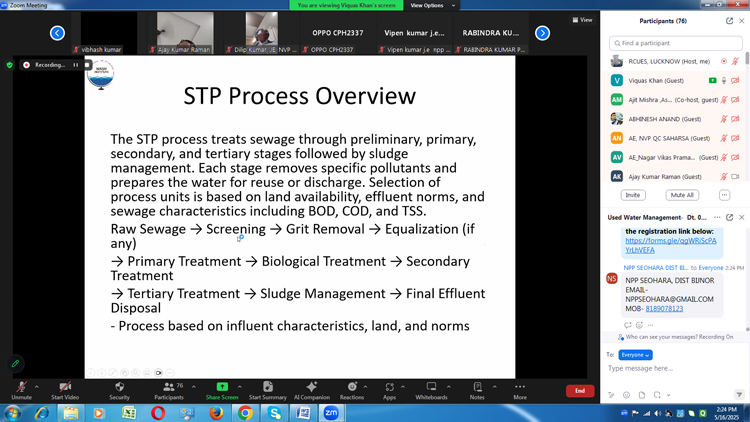Open the Notes icon
750x422 pixels.
coord(477,387)
